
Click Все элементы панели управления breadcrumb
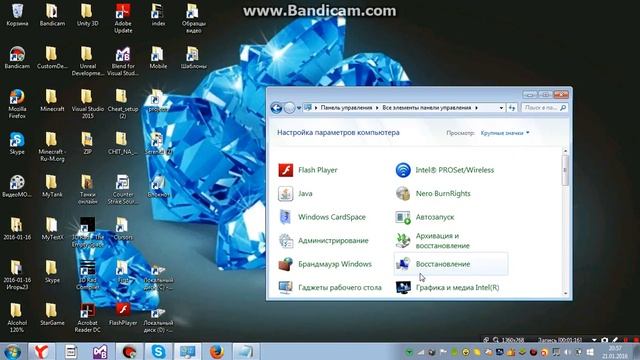[x=427, y=108]
